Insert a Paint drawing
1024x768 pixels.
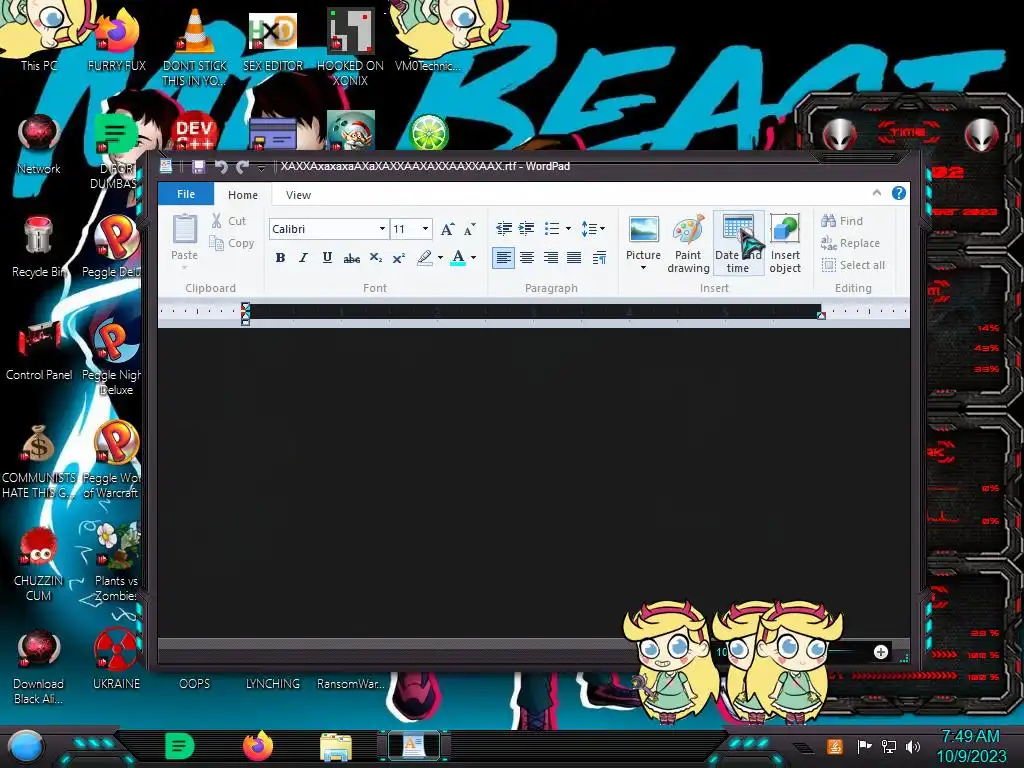click(688, 244)
